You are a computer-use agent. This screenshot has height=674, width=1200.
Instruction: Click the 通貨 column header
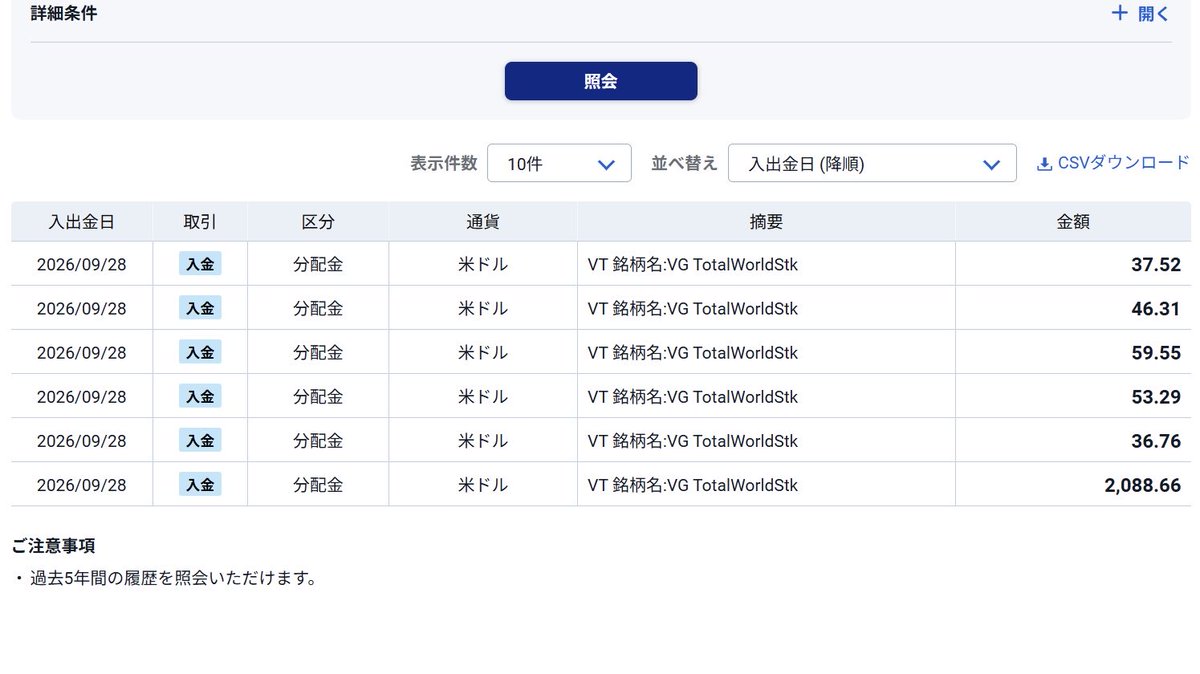click(x=483, y=222)
